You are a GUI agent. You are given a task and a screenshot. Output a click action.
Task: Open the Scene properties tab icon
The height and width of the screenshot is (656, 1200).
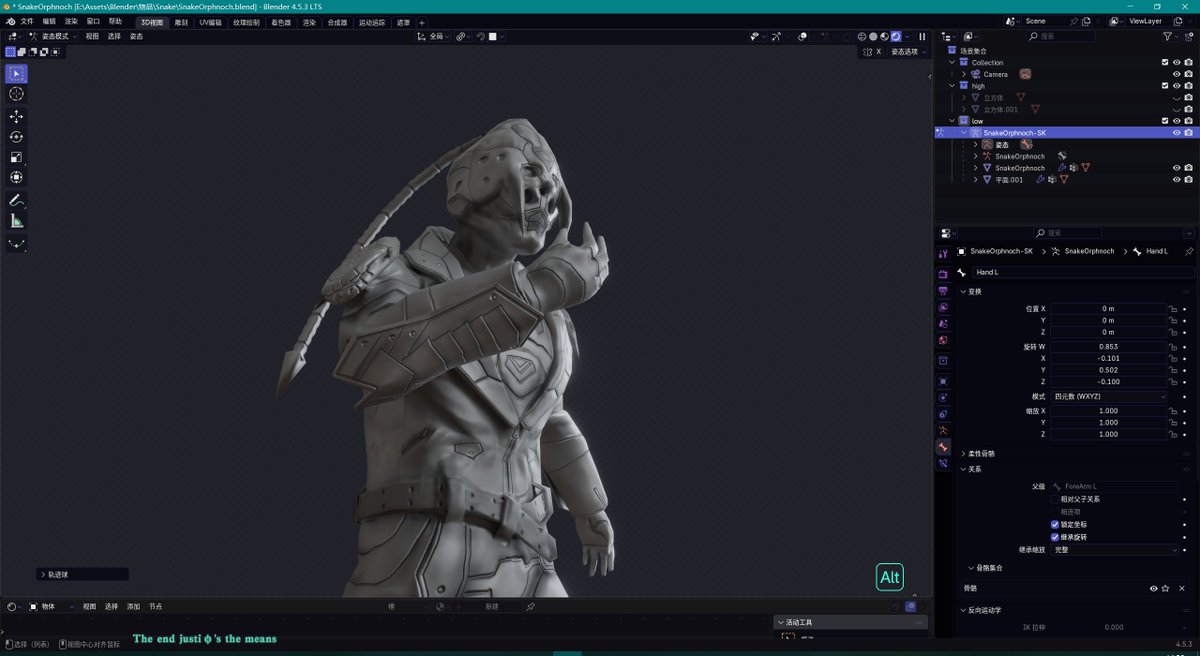click(x=943, y=324)
